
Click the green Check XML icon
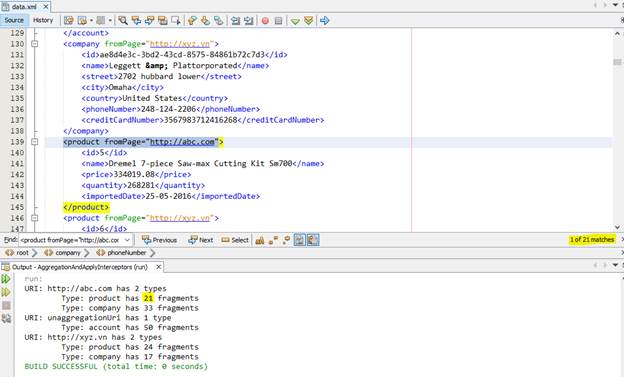pyautogui.click(x=295, y=21)
